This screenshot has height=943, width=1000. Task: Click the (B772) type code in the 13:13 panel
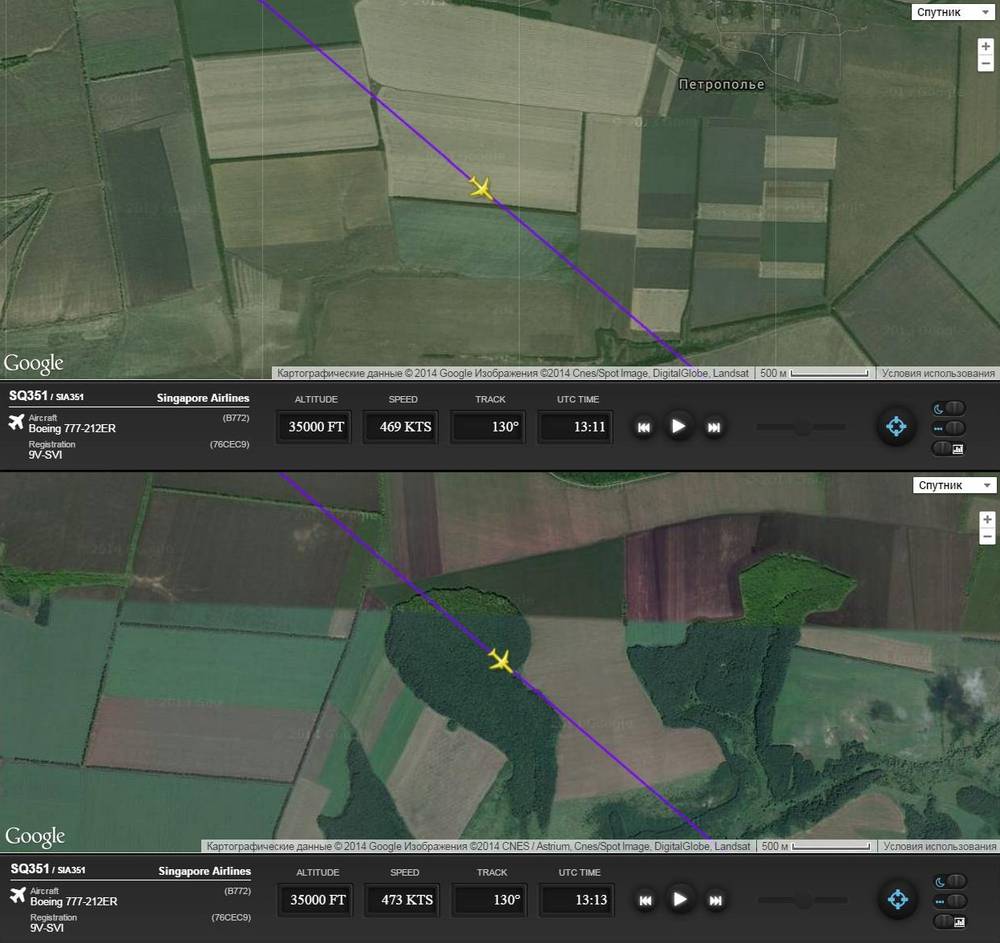238,891
